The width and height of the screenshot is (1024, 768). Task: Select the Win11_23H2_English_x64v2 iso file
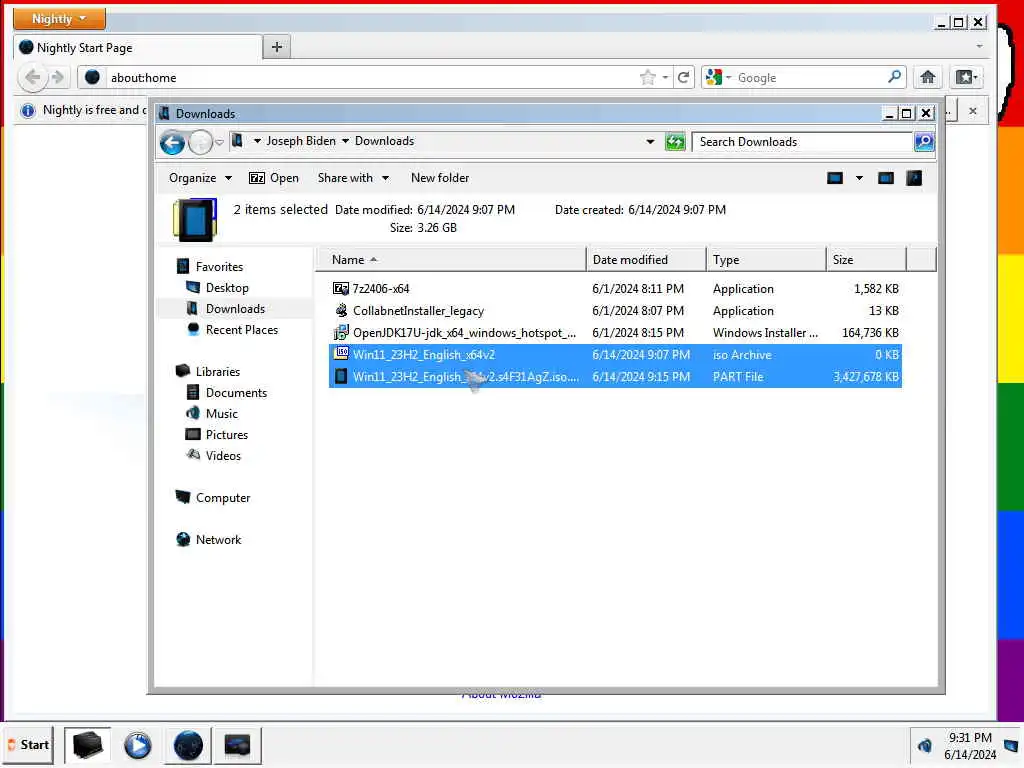(615, 355)
